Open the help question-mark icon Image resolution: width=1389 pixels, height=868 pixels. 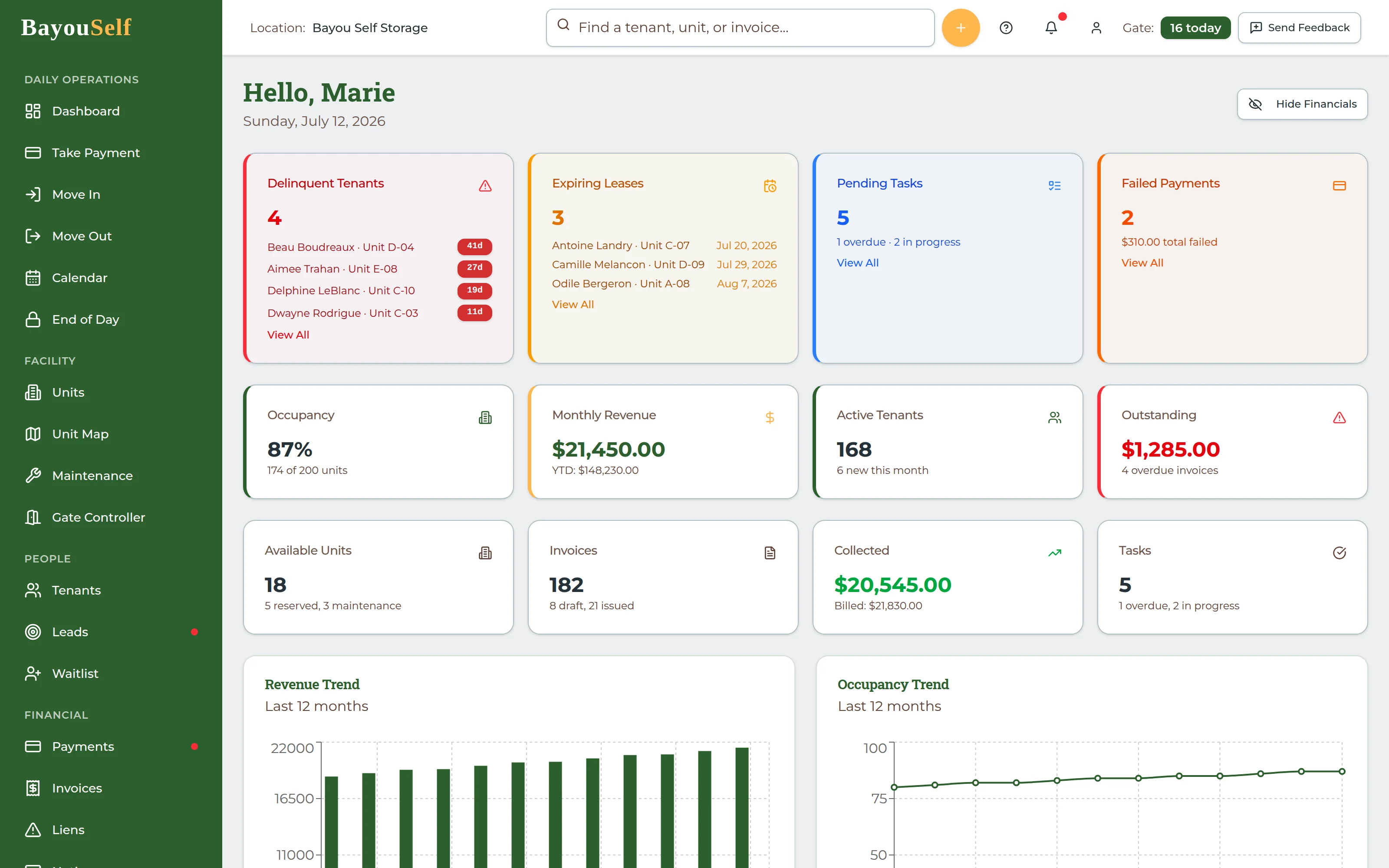click(x=1006, y=27)
